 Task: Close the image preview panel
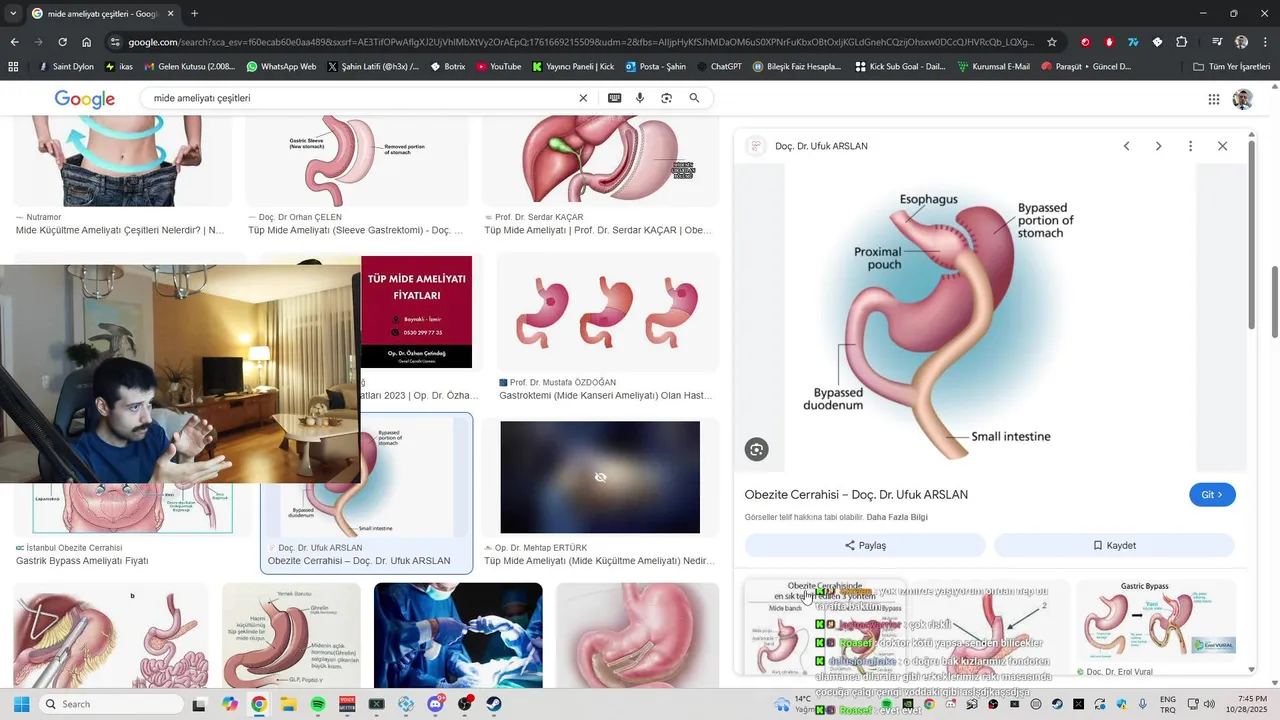[1222, 146]
